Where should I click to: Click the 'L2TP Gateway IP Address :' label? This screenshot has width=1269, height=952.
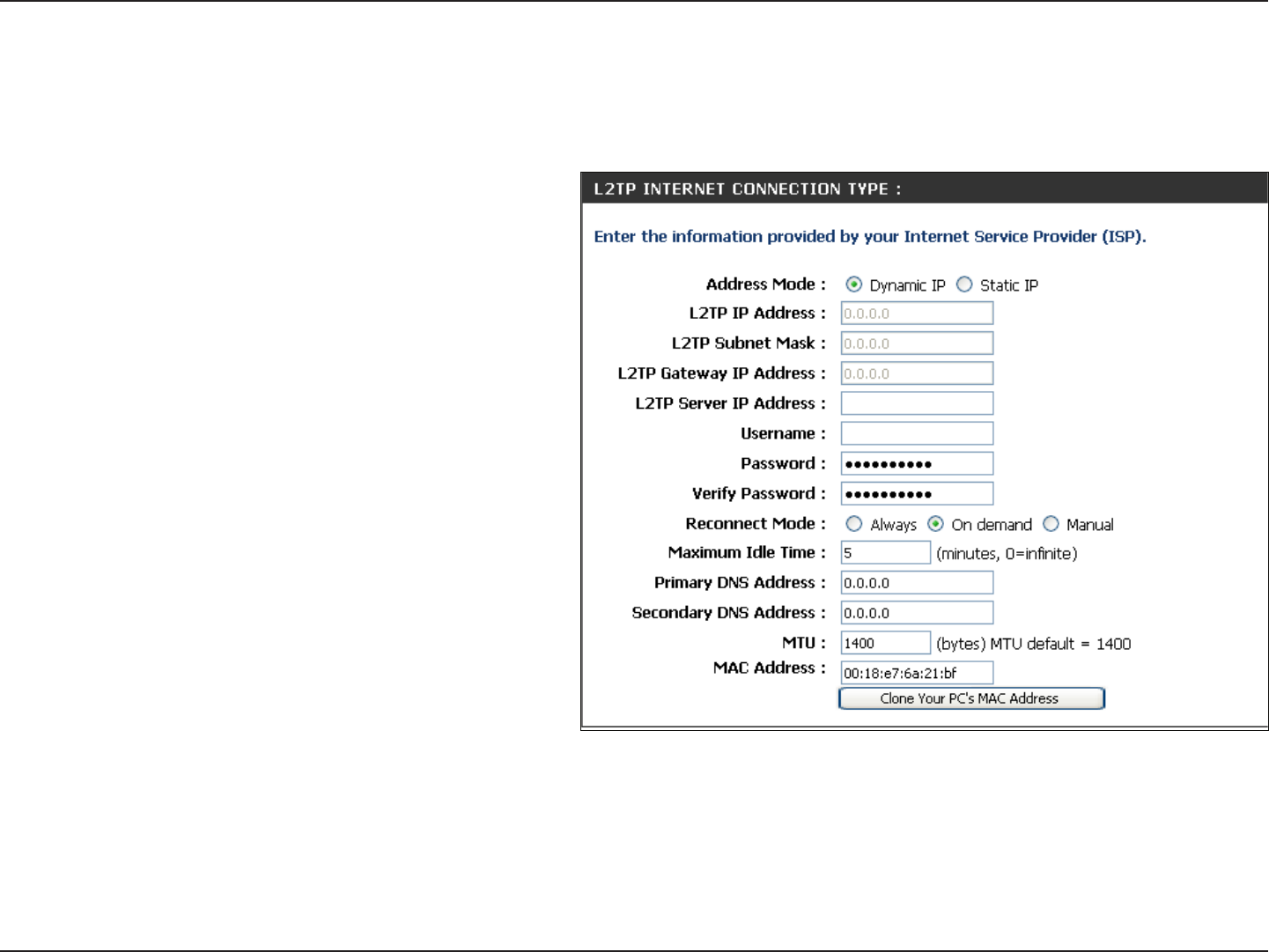722,373
